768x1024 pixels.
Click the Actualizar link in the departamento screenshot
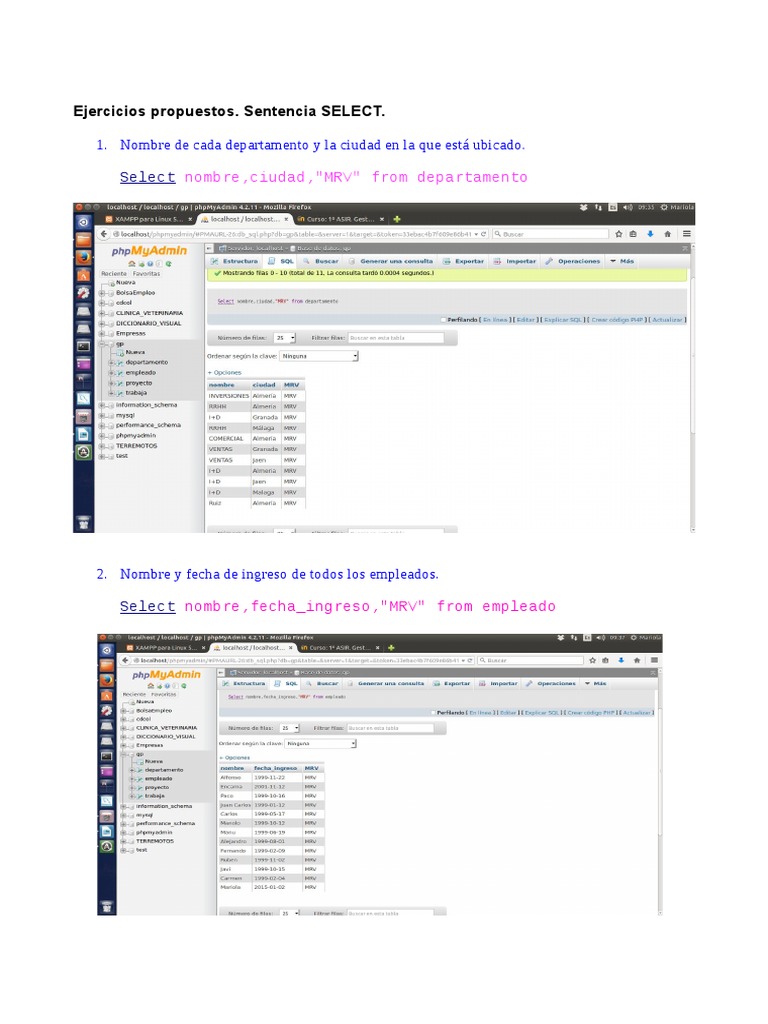pos(667,320)
